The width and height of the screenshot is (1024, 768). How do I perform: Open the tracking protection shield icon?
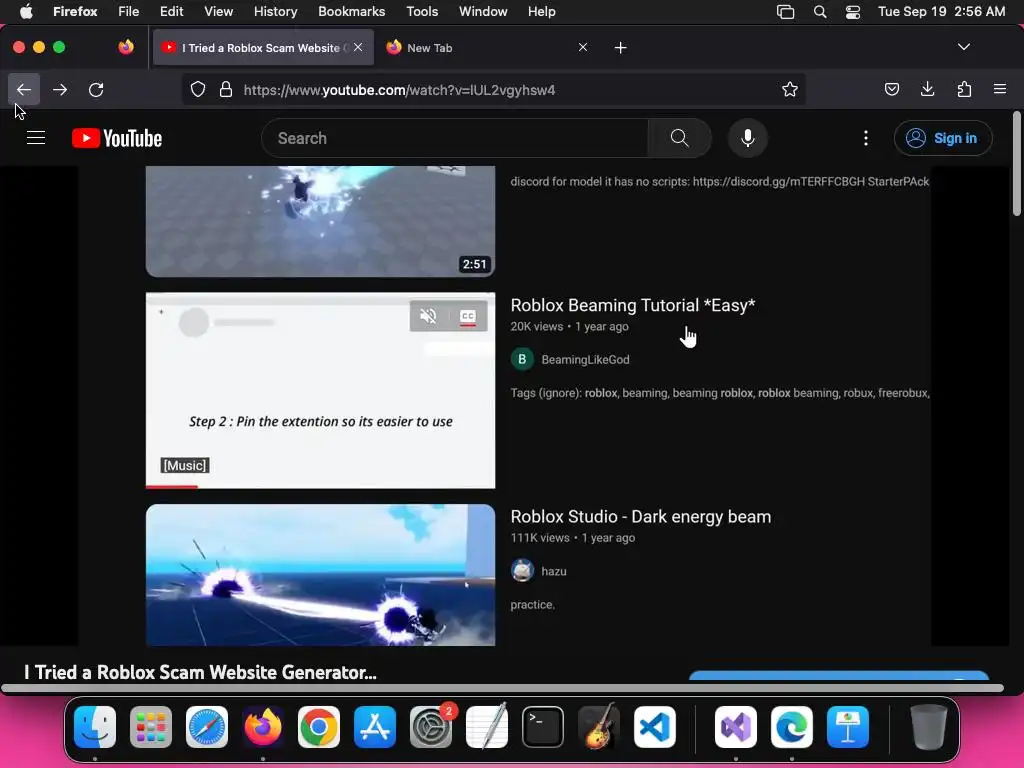point(198,89)
